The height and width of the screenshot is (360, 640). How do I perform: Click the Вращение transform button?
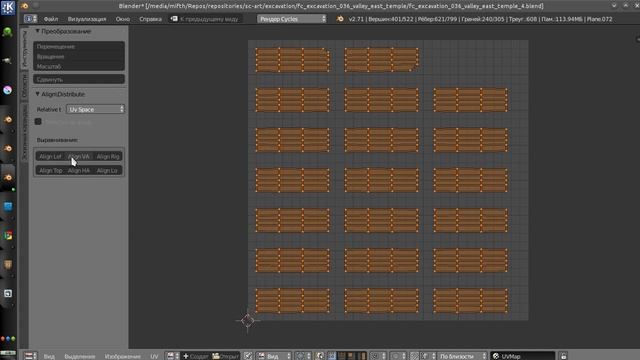pyautogui.click(x=79, y=56)
